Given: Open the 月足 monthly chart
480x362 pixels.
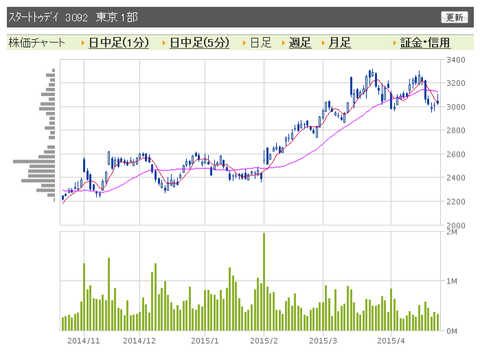Looking at the screenshot, I should coord(340,43).
